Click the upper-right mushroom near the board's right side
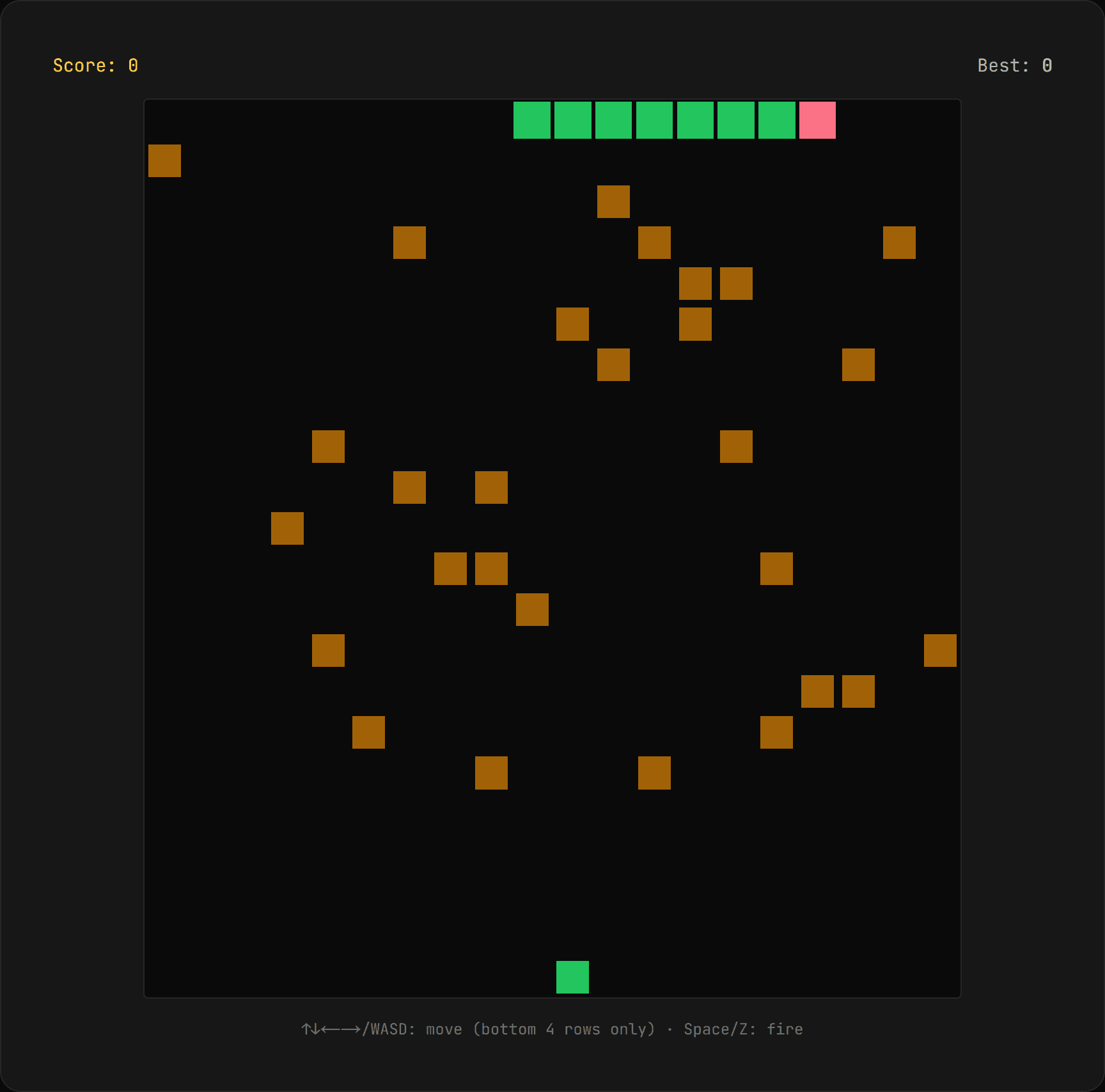Viewport: 1105px width, 1092px height. 899,242
